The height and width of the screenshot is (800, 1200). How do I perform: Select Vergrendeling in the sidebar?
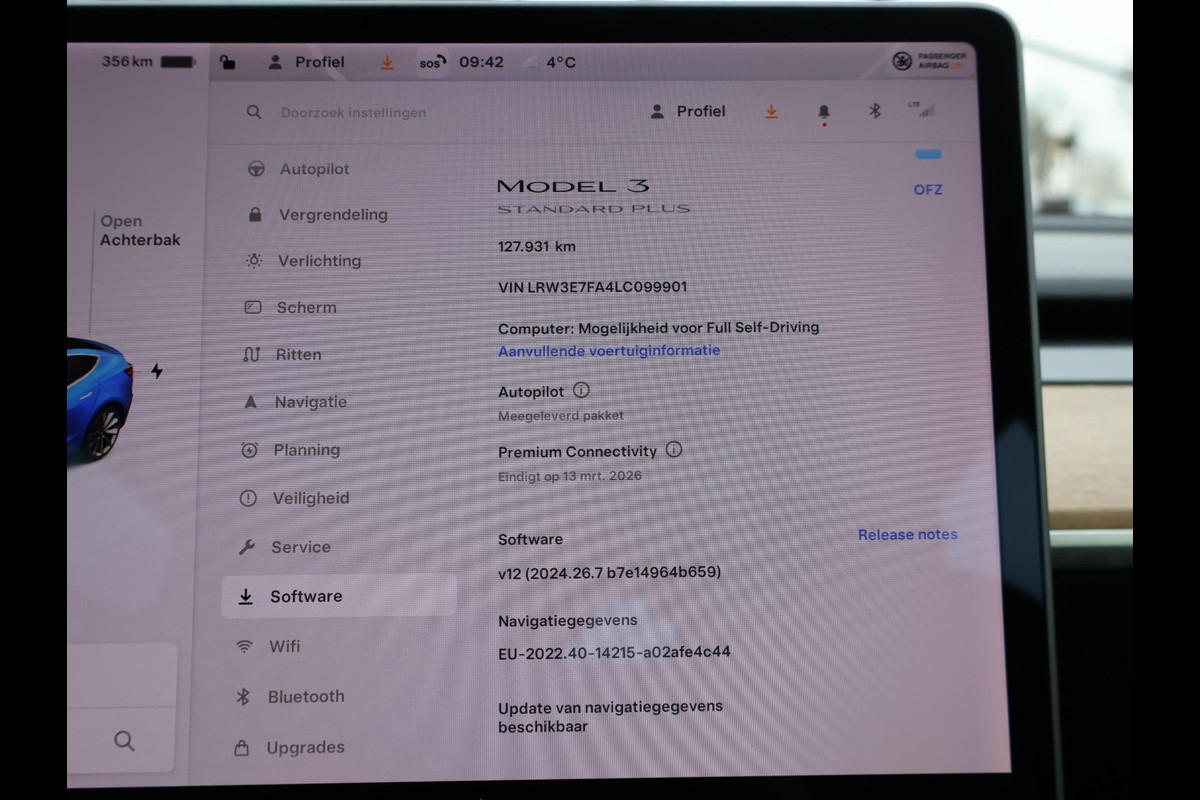click(x=332, y=215)
